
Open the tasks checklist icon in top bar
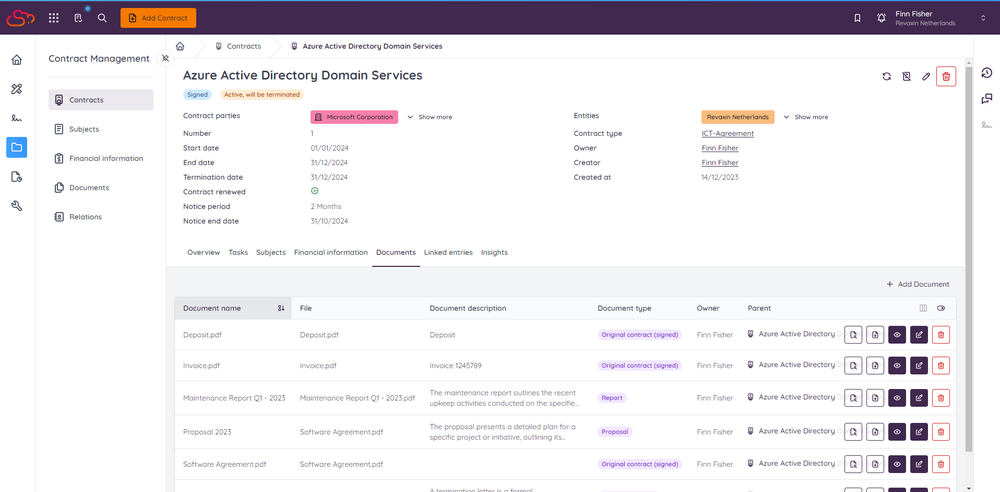coord(78,18)
